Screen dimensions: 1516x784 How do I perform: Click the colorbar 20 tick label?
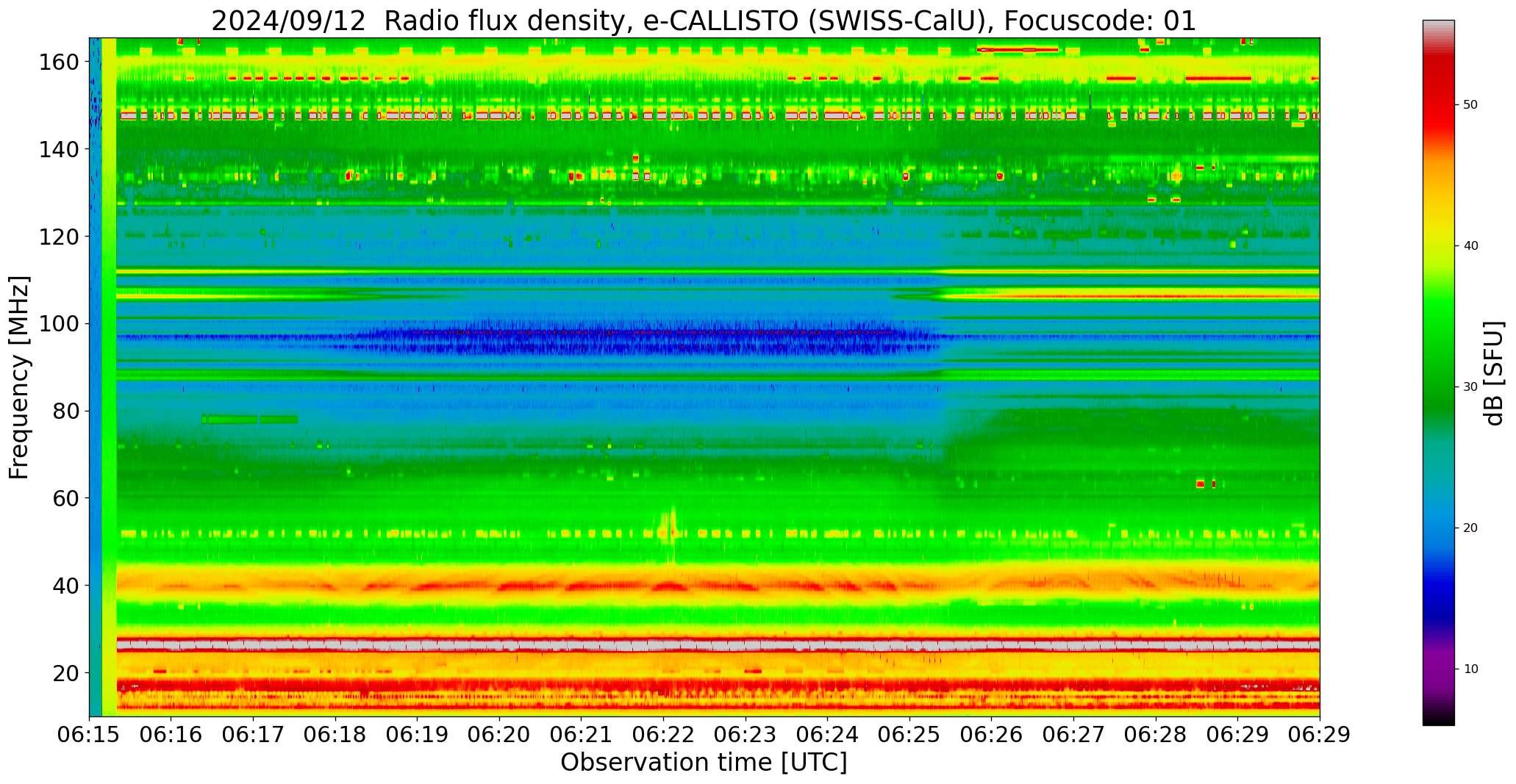tap(1470, 528)
